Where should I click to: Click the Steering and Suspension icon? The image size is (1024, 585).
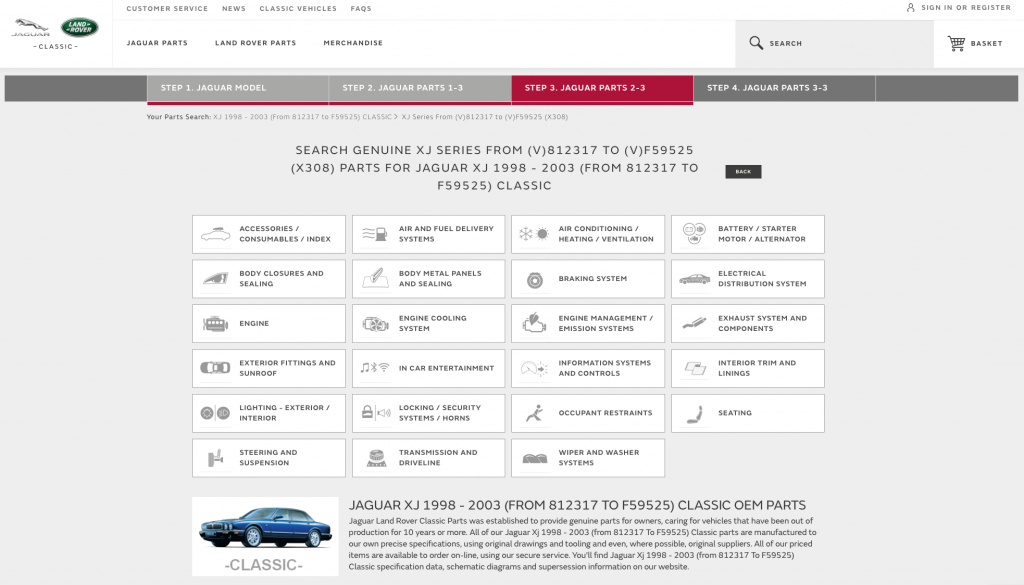tap(216, 458)
